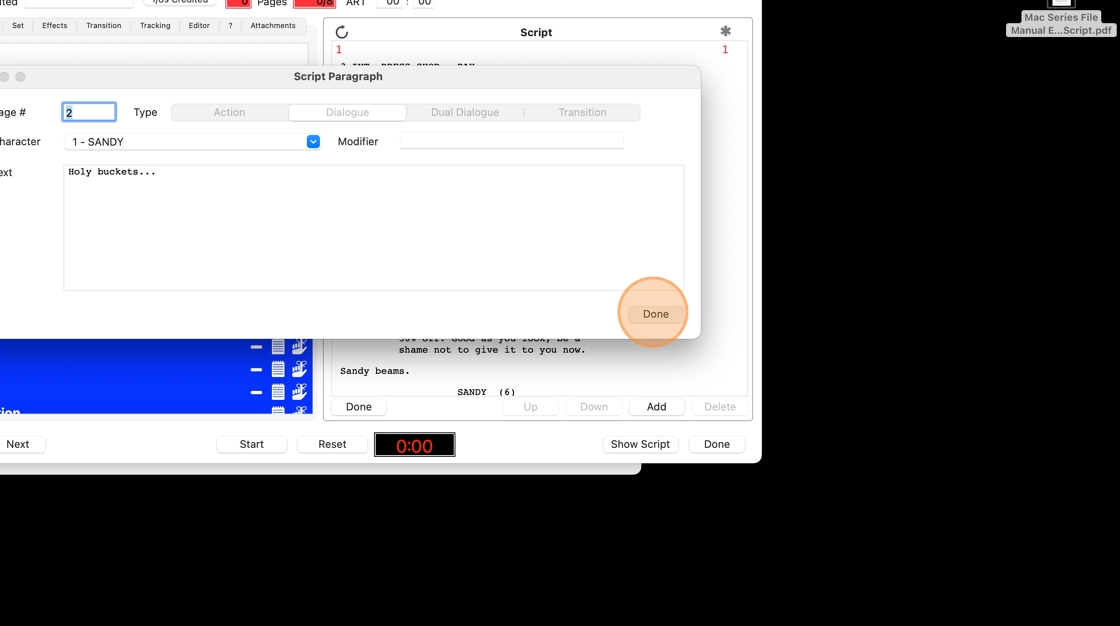Open the Editor tab
This screenshot has height=626, width=1120.
point(199,26)
